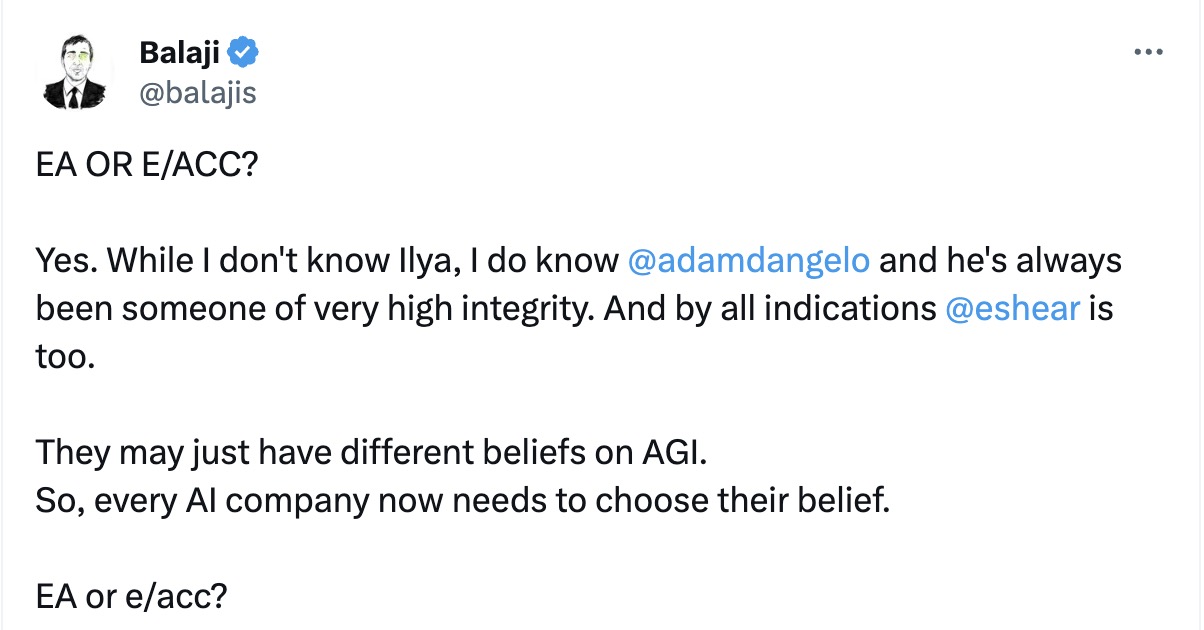Click 'So, every AI company now needs' line
1204x630 pixels.
tap(462, 501)
